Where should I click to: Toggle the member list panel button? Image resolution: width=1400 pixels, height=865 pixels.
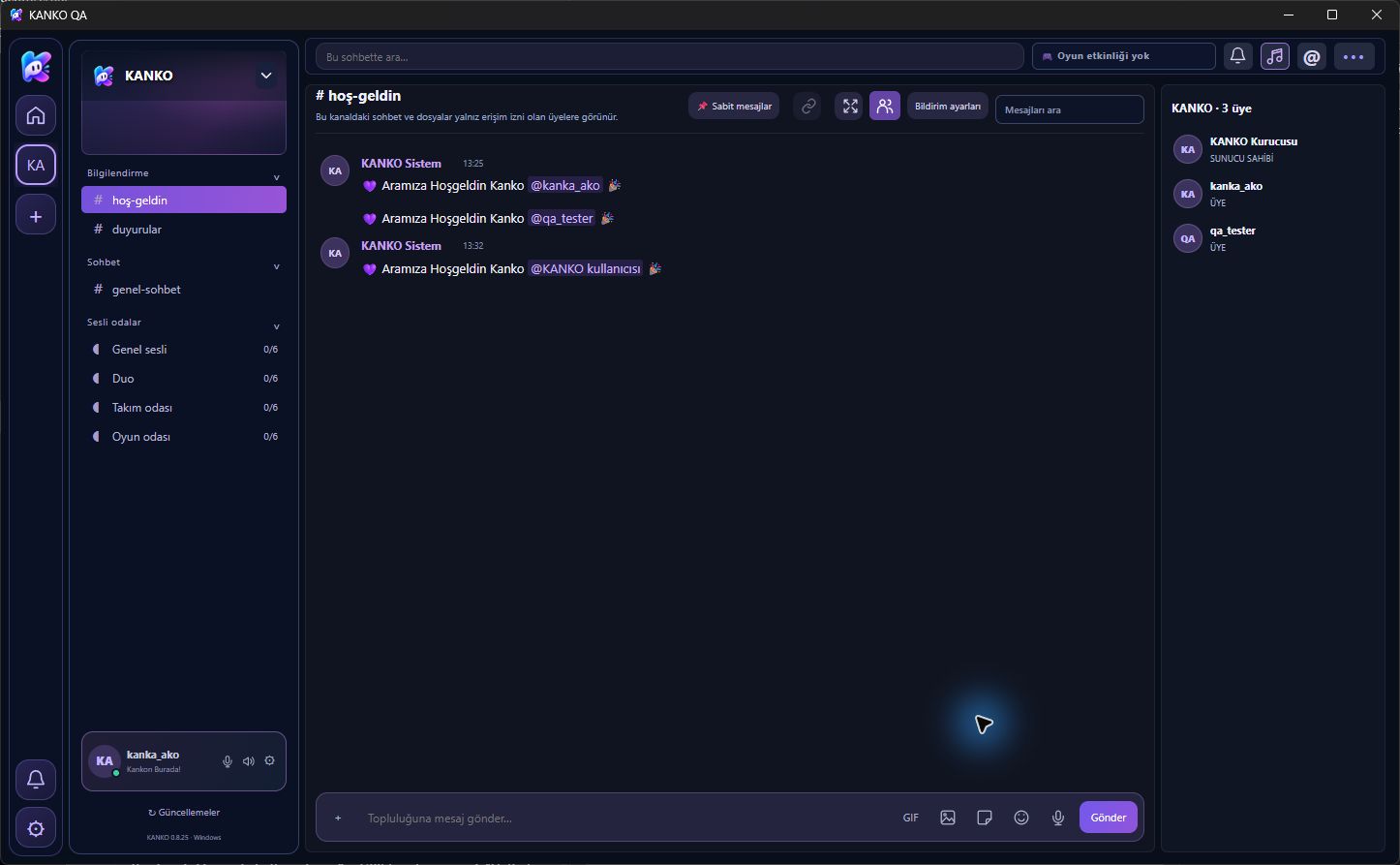885,106
